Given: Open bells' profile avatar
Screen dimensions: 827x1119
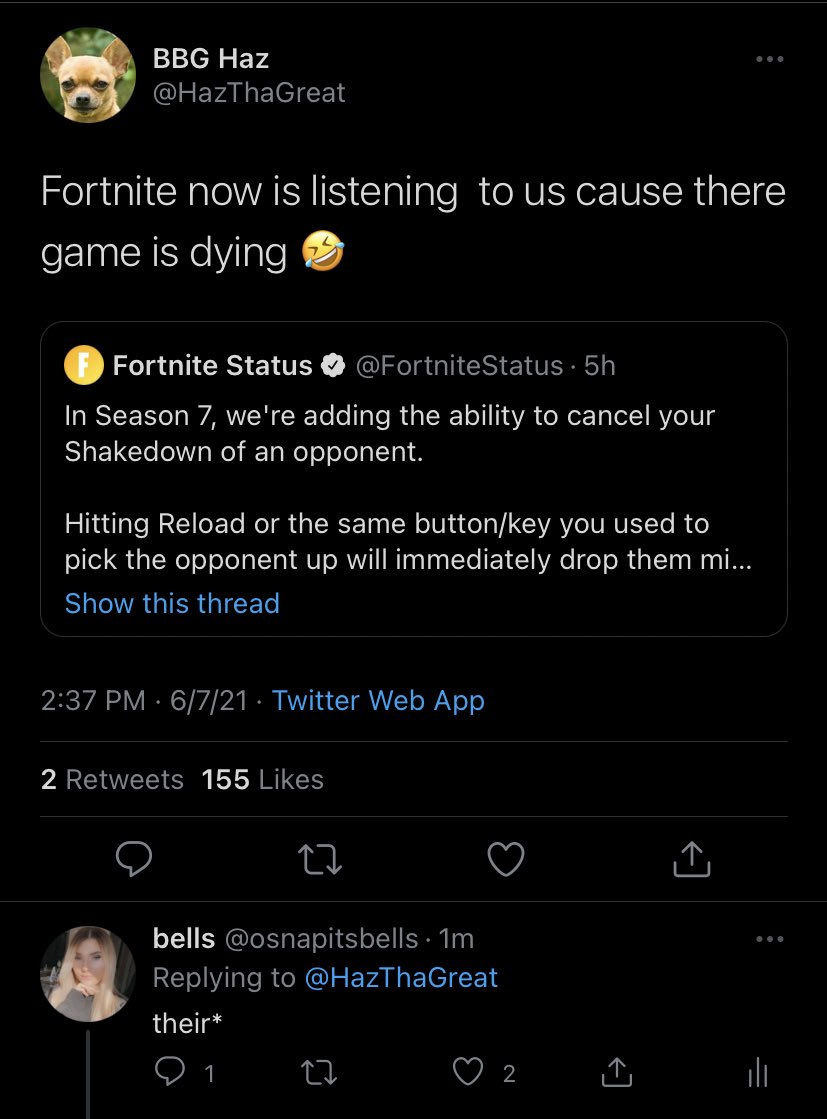Looking at the screenshot, I should (x=87, y=972).
